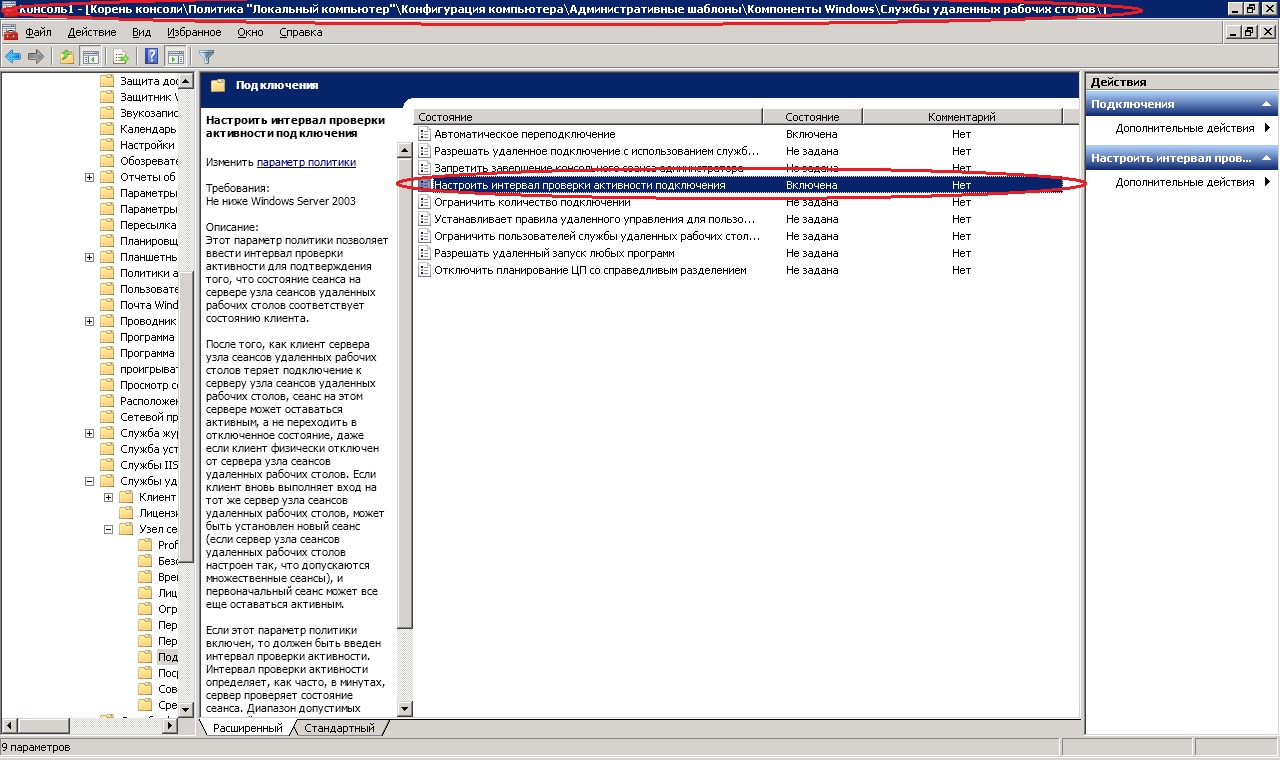Click tree pane scrollbar up arrow

coord(186,80)
